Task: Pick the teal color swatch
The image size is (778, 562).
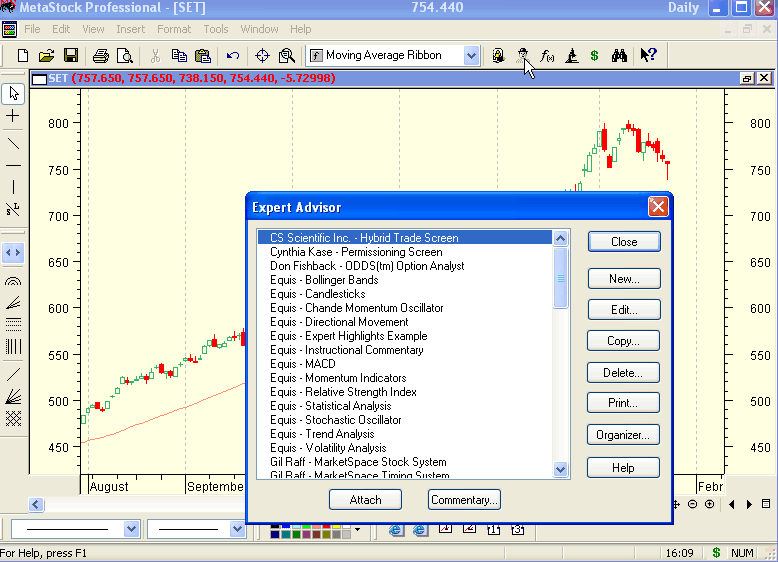Action: tap(285, 534)
